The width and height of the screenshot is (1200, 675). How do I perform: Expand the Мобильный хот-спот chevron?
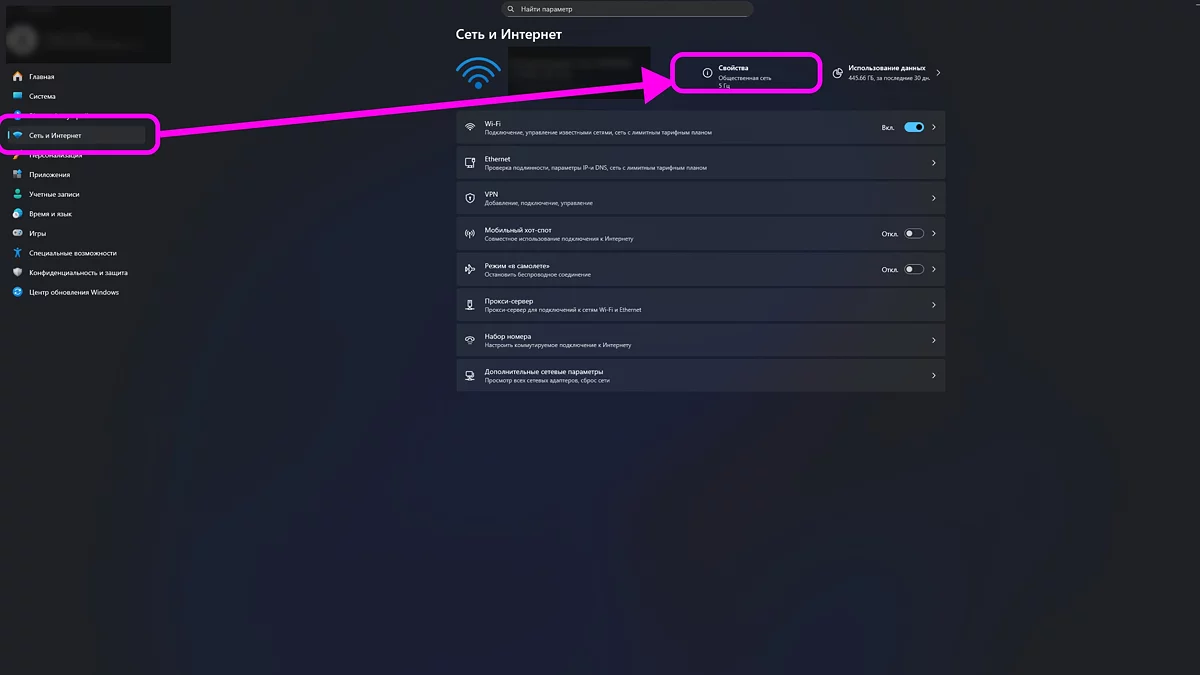[x=934, y=234]
